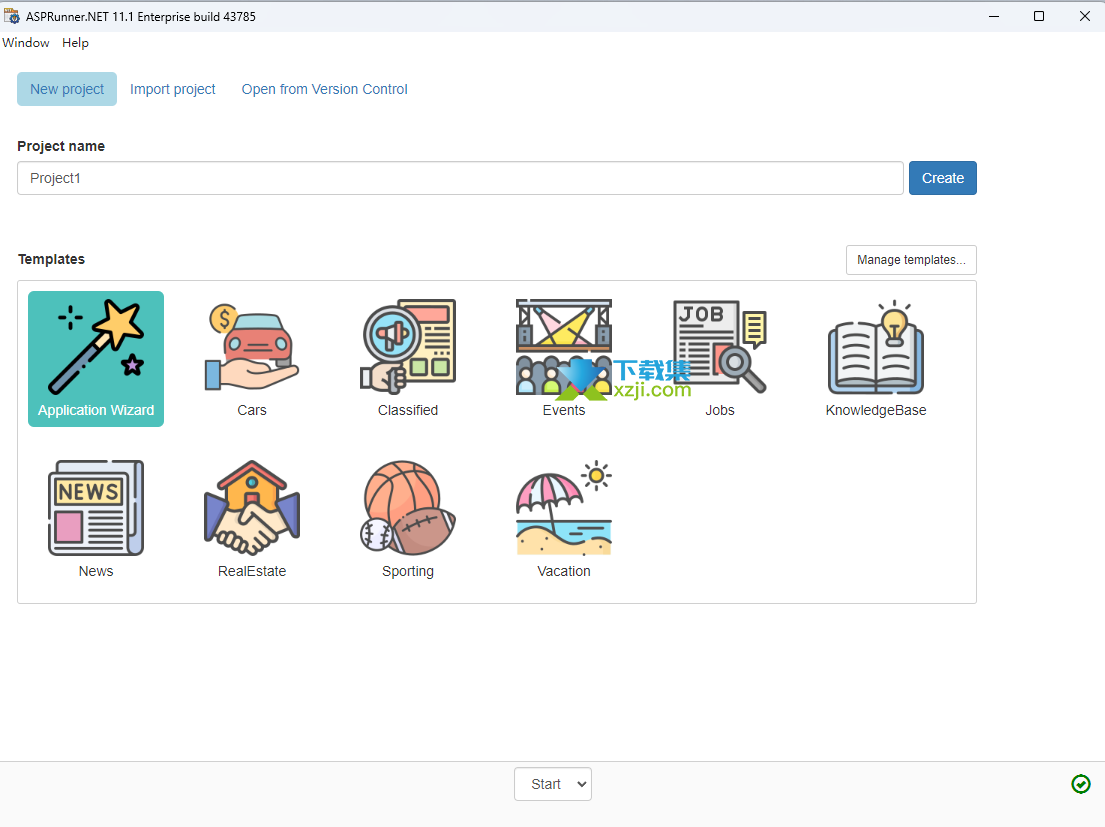Select the New project tab
1105x827 pixels.
click(67, 89)
